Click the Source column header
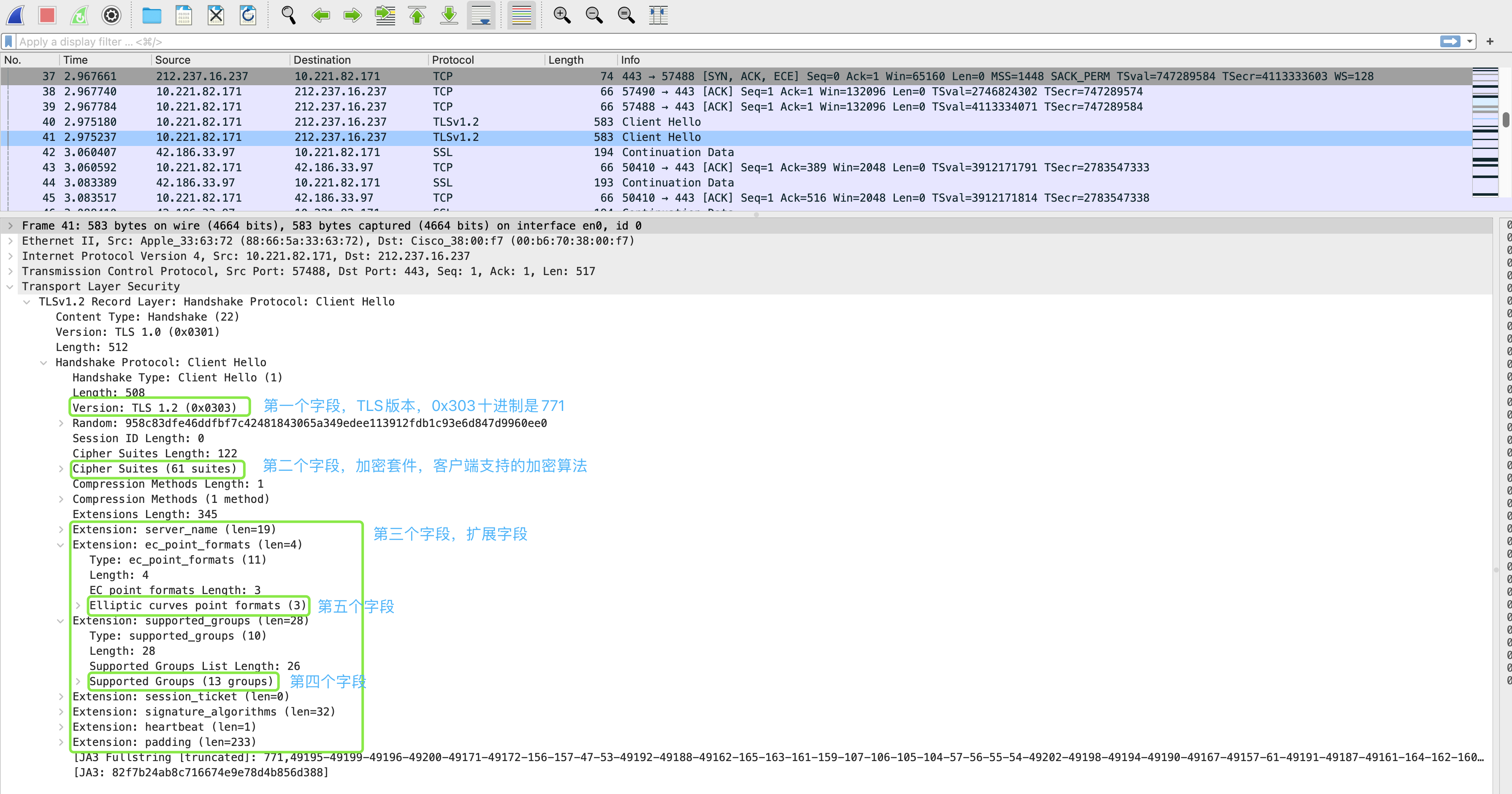The width and height of the screenshot is (1512, 794). (x=173, y=60)
